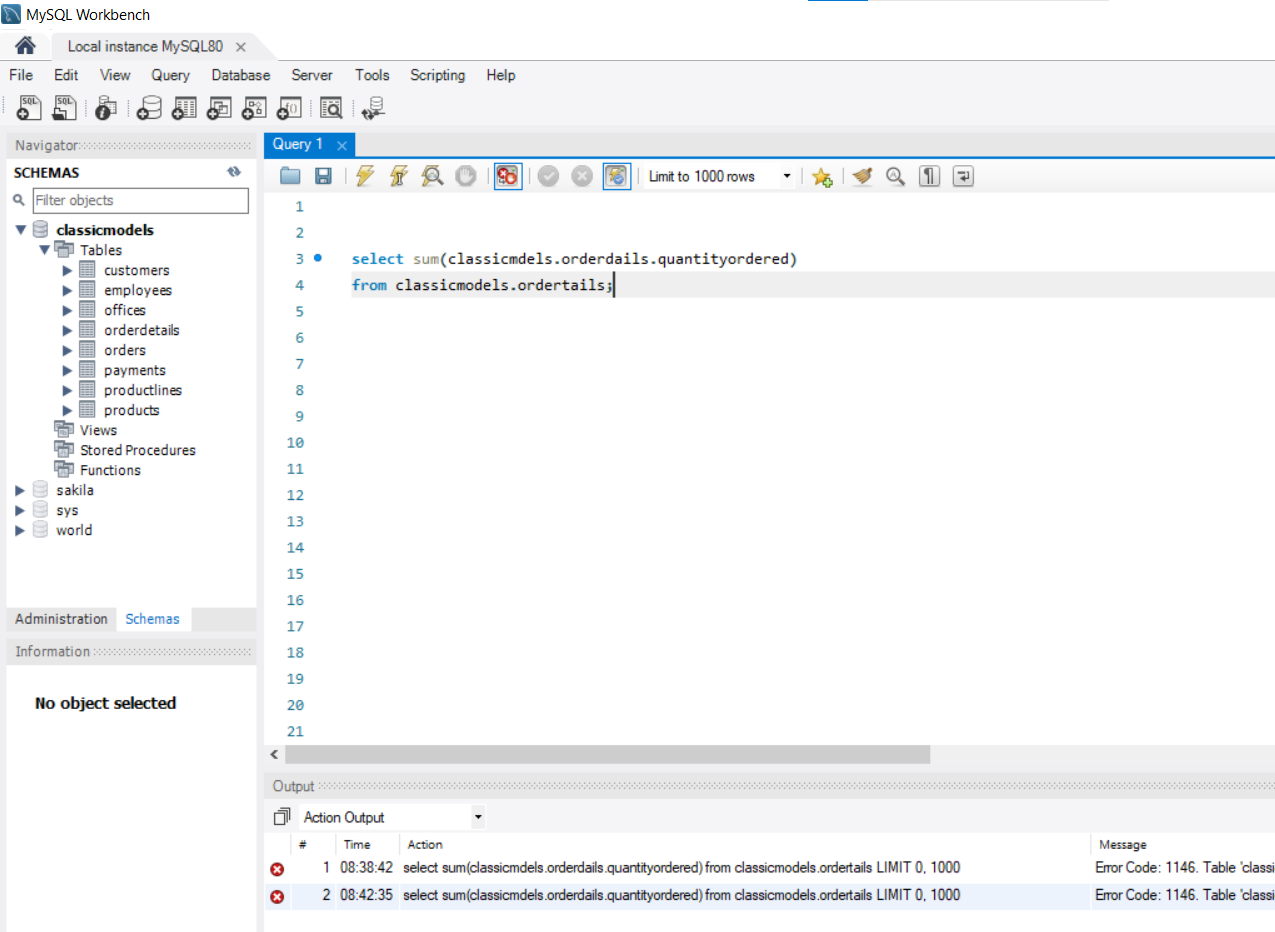Select the Query 1 tab
The image size is (1275, 932).
coord(298,144)
